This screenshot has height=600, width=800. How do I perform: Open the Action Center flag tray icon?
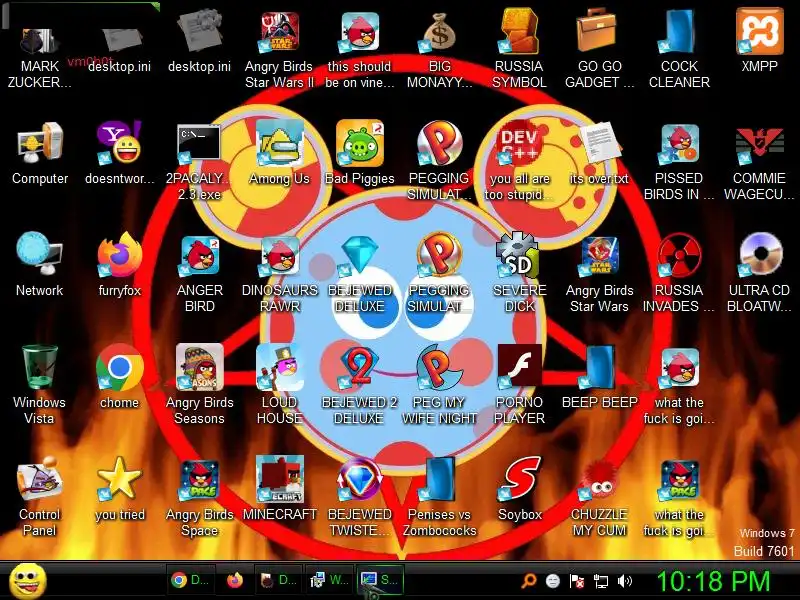[577, 581]
